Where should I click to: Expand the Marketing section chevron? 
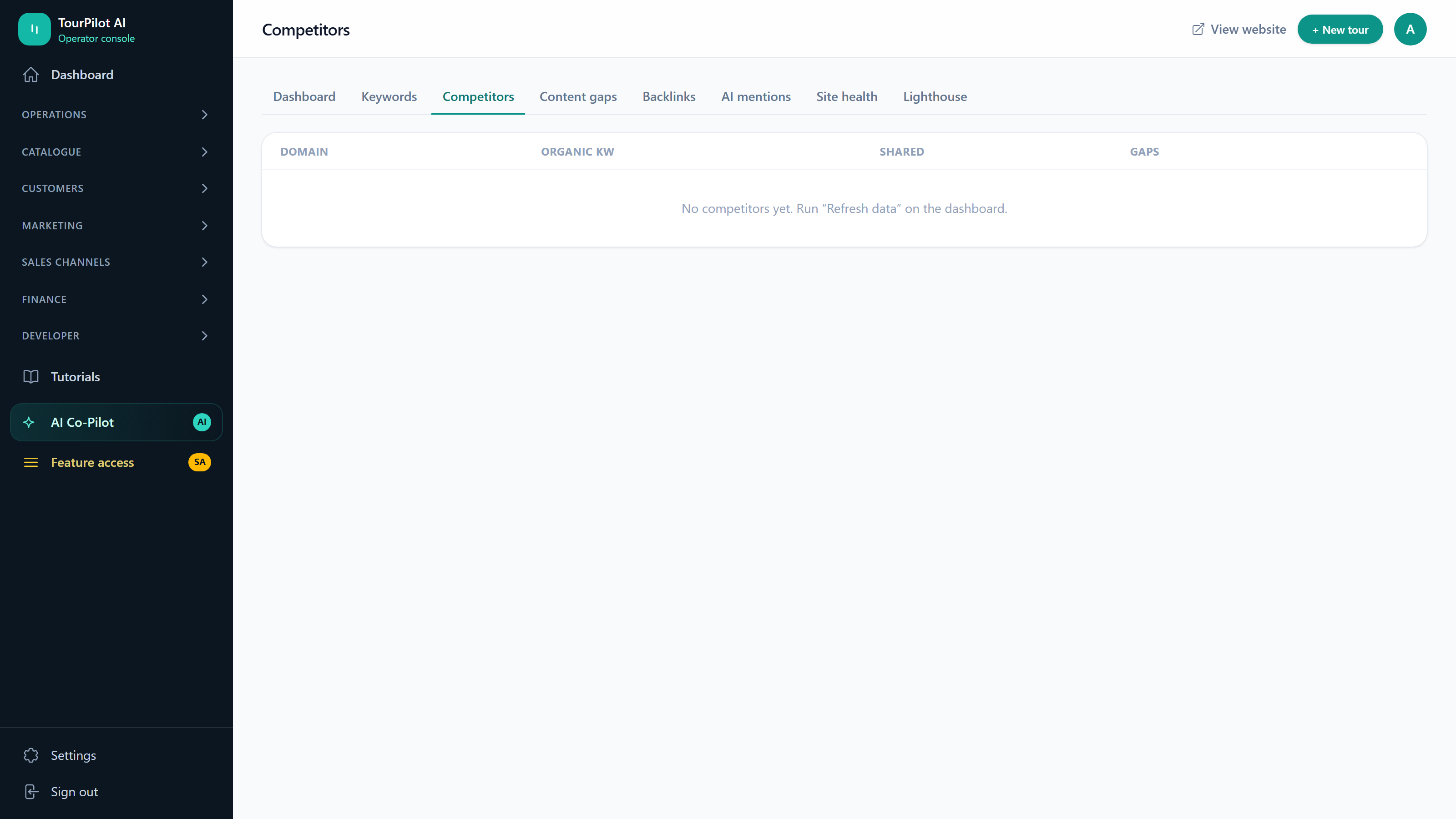point(205,226)
